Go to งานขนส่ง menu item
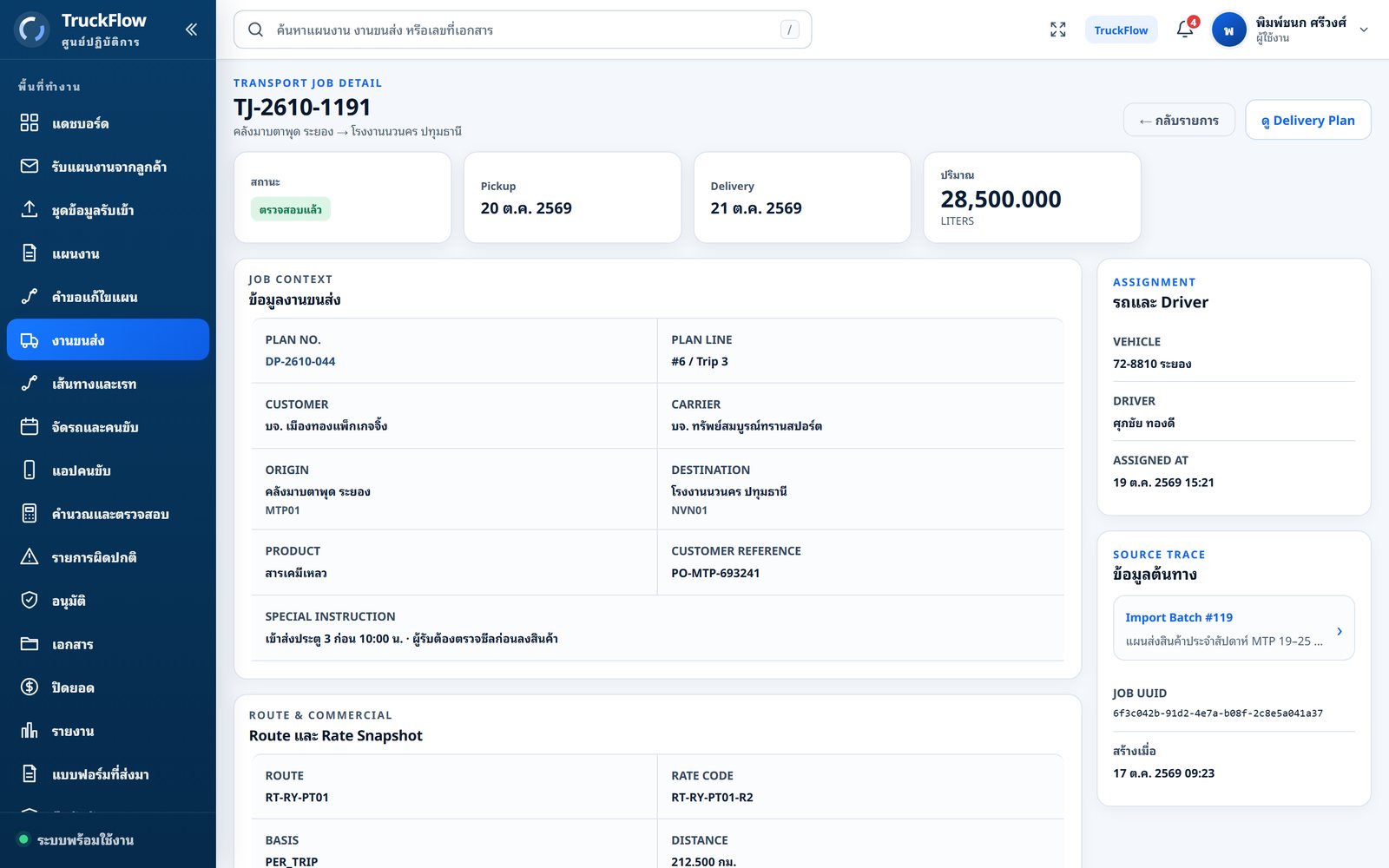 tap(108, 339)
